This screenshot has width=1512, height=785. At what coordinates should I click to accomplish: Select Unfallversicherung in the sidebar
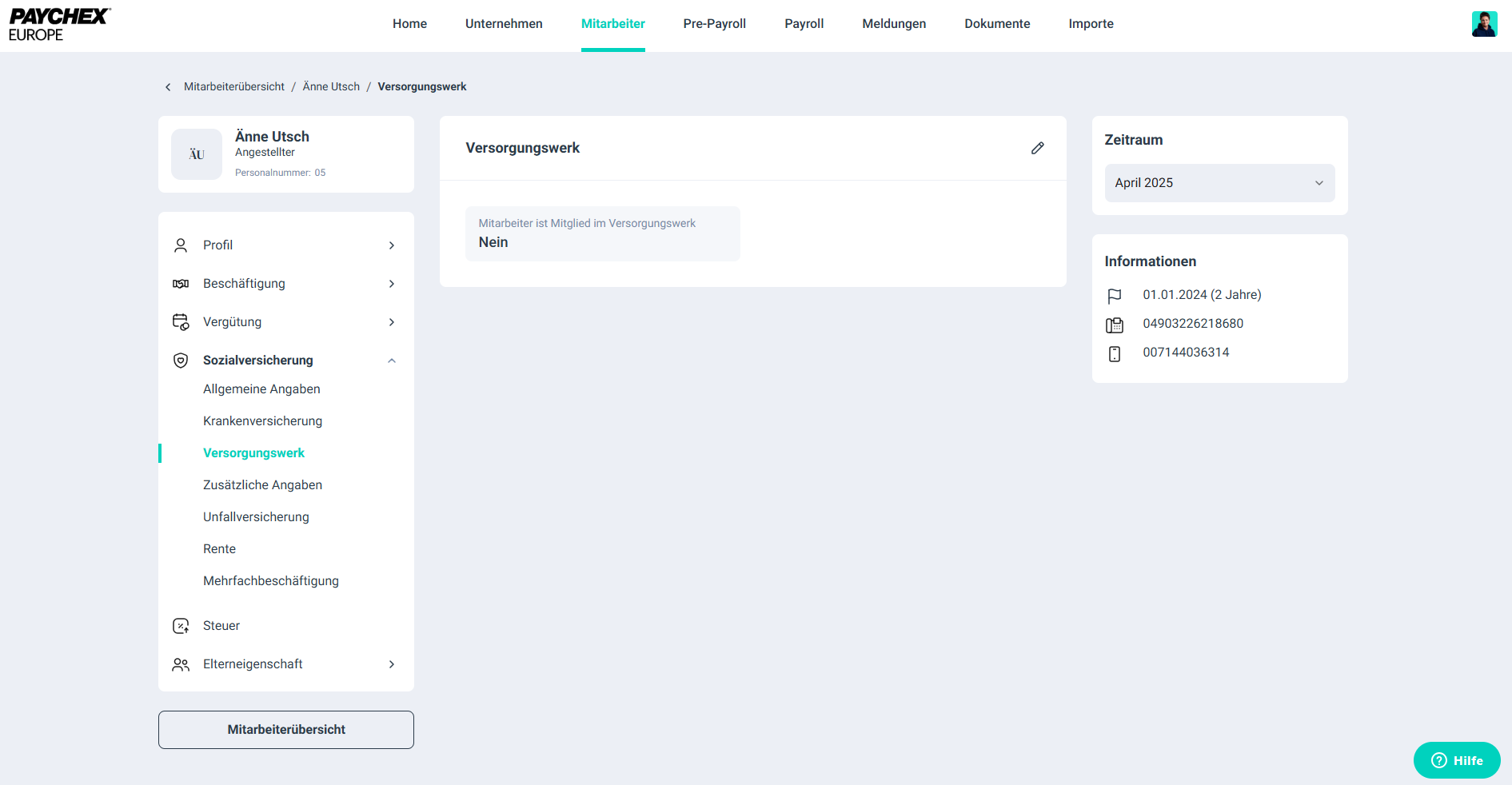[256, 517]
